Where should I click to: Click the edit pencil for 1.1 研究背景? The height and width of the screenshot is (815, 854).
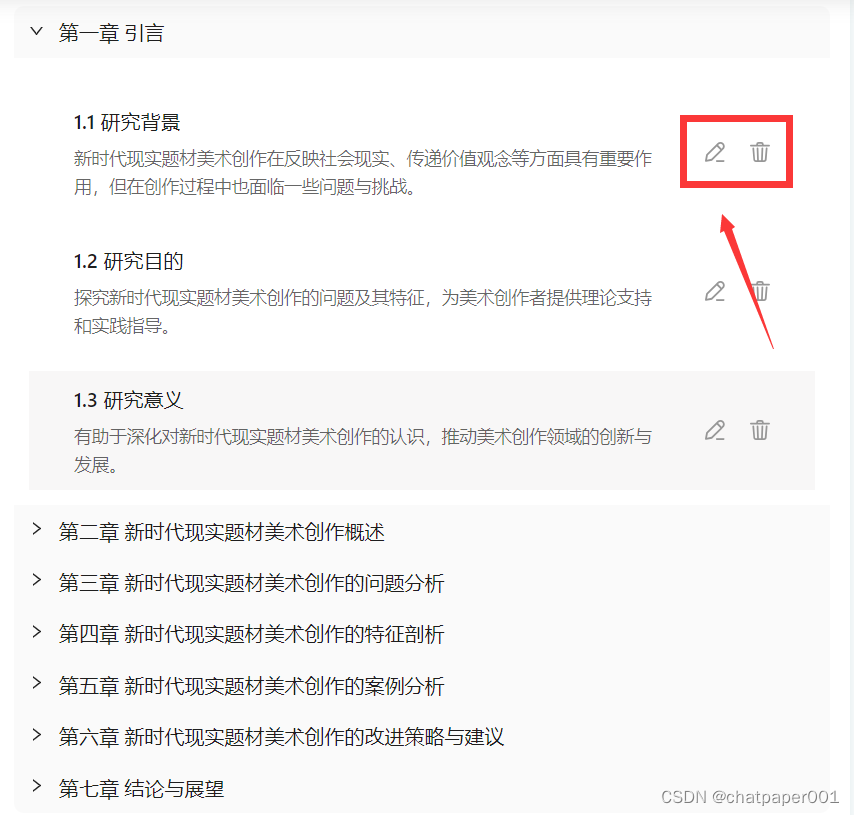pos(715,153)
